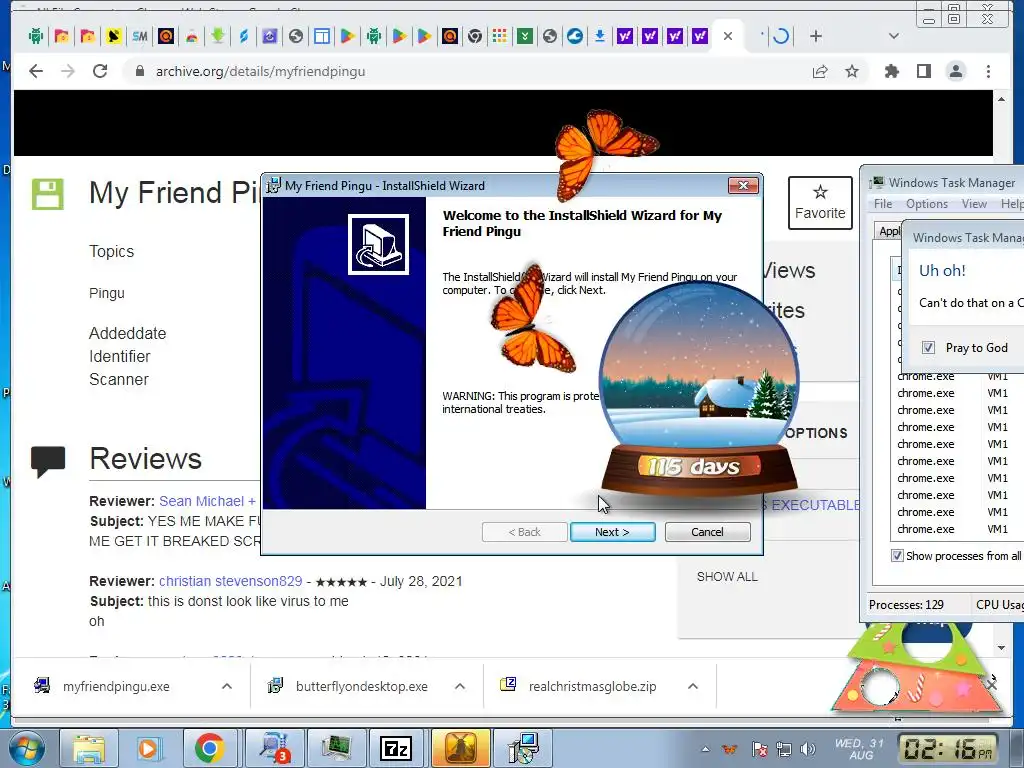Click the Pingu topic text

tap(106, 293)
